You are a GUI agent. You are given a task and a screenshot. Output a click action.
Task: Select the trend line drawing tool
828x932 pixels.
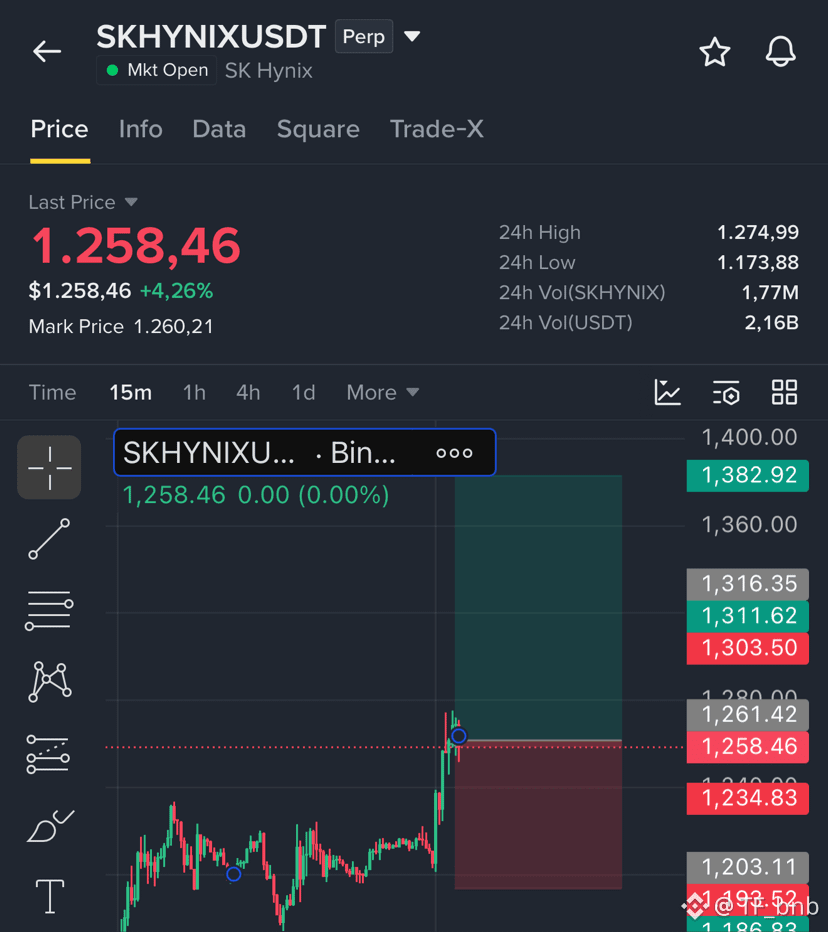[x=49, y=539]
